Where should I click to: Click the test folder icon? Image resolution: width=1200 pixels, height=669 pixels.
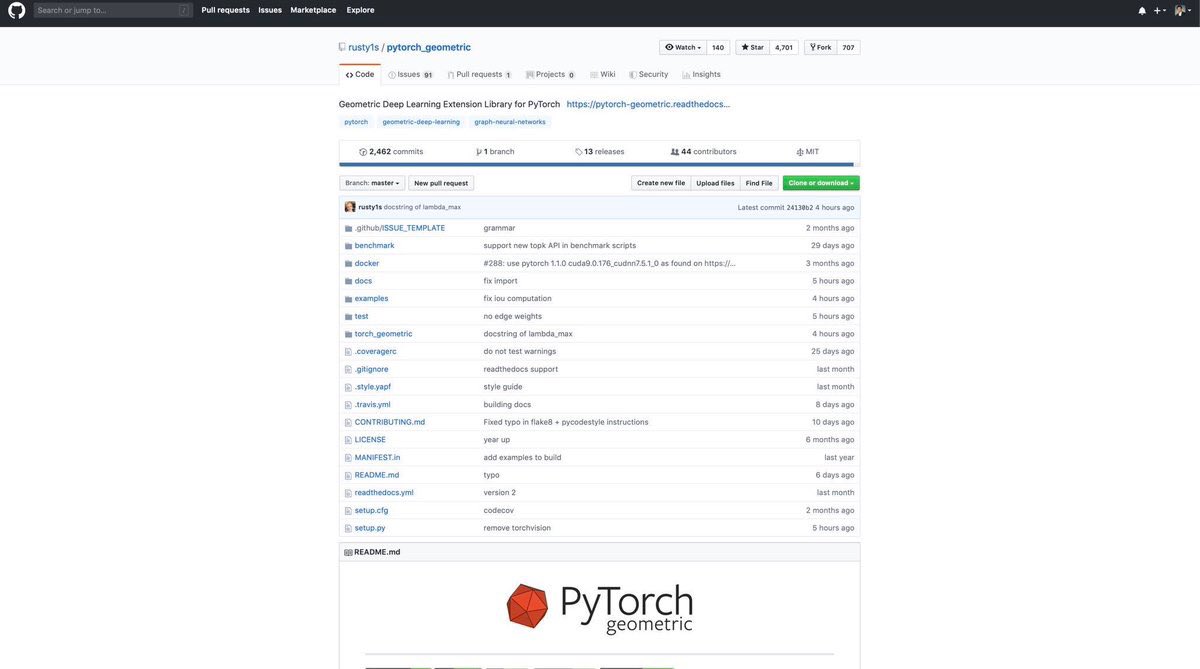coord(348,316)
